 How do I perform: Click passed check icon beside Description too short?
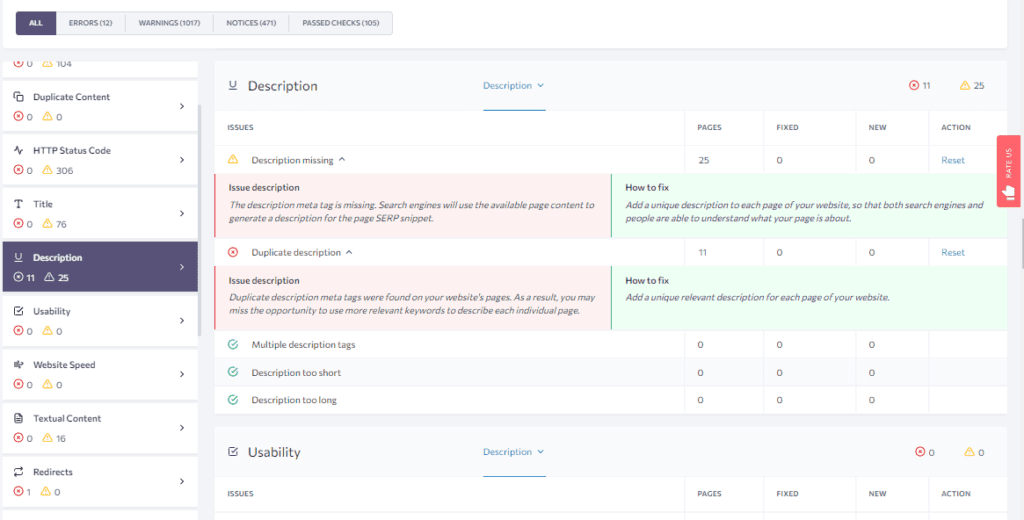point(232,372)
